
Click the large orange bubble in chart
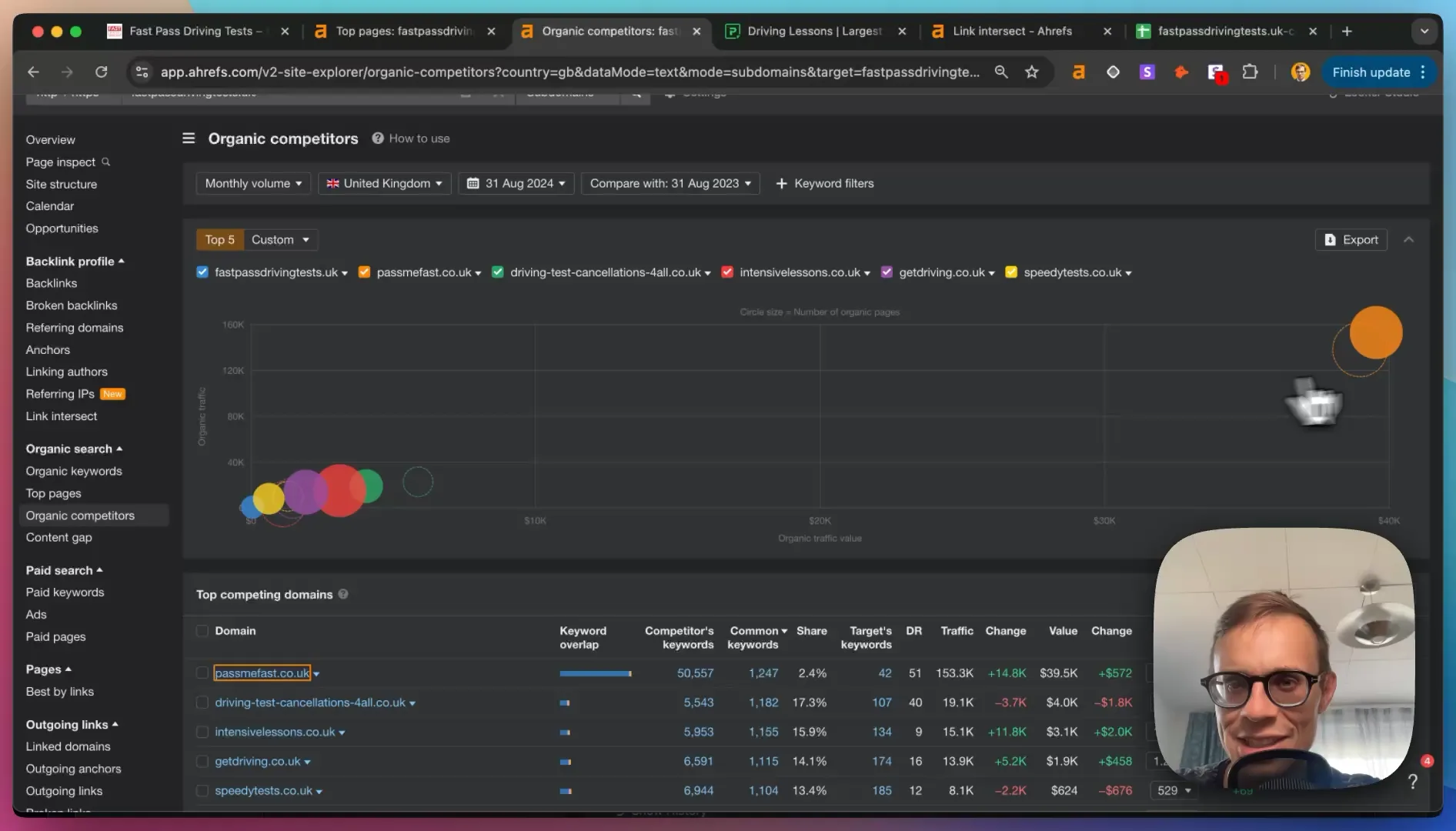[x=1375, y=332]
